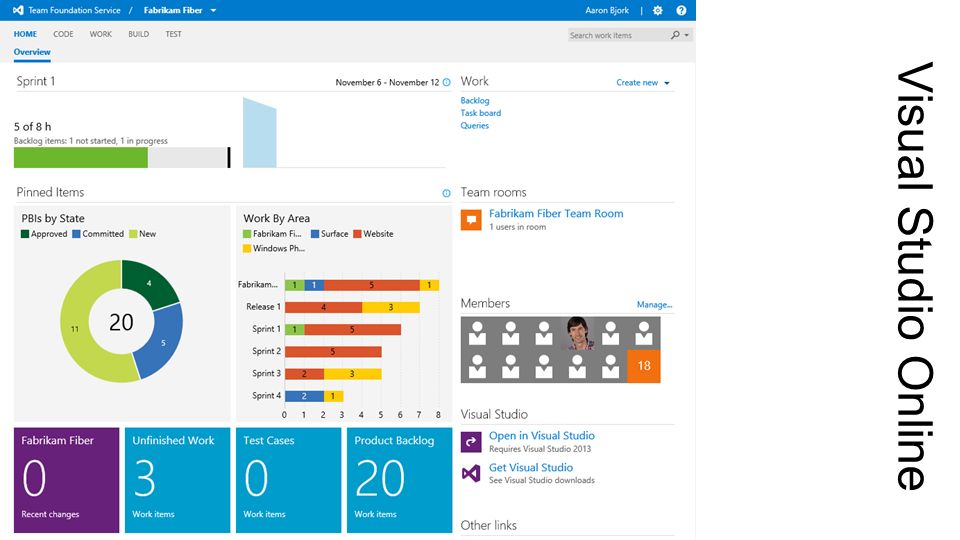The image size is (960, 540).
Task: Open the Product Backlog tile
Action: [399, 480]
